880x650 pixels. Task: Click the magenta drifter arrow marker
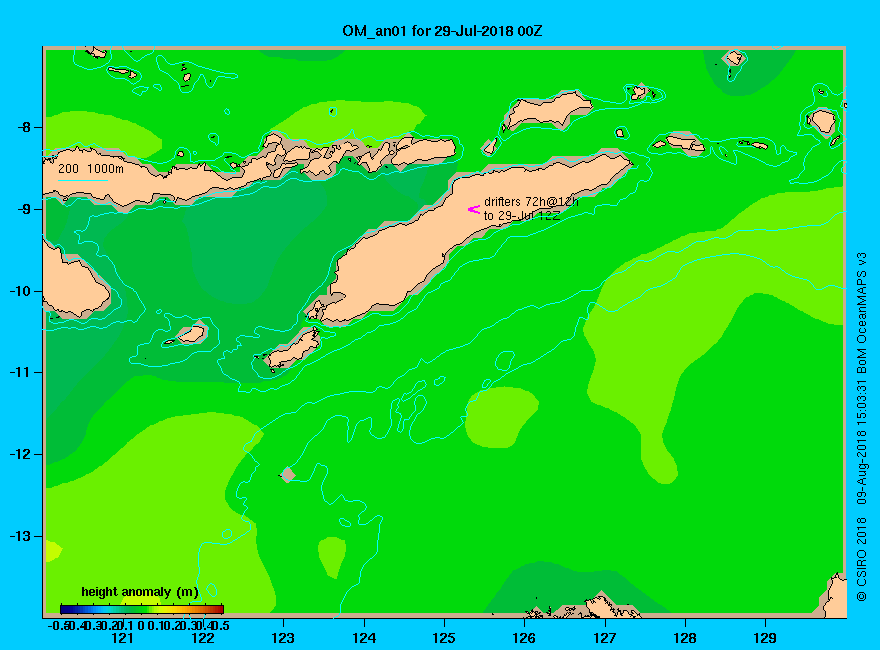click(474, 209)
